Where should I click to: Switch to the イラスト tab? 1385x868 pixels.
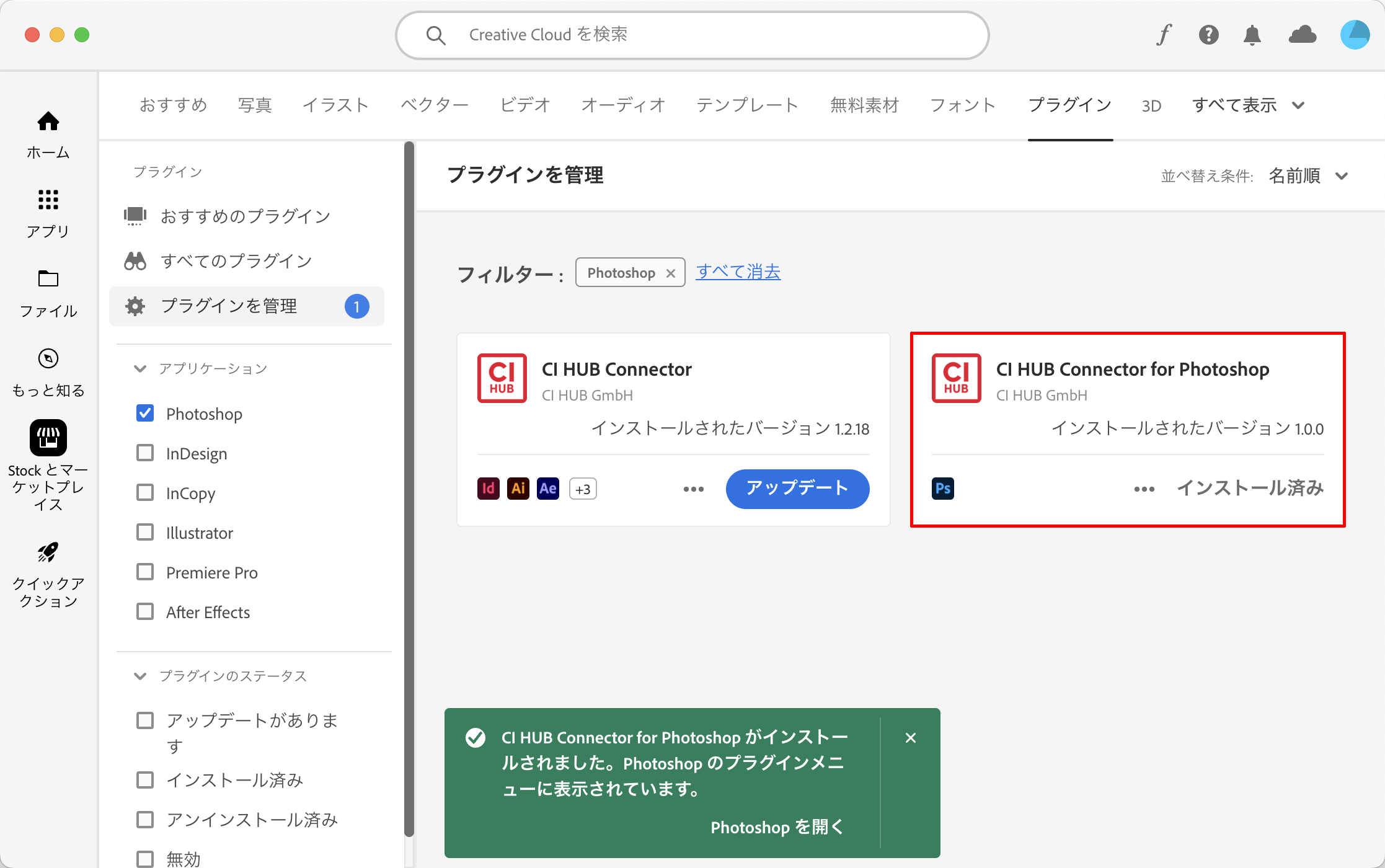(335, 105)
